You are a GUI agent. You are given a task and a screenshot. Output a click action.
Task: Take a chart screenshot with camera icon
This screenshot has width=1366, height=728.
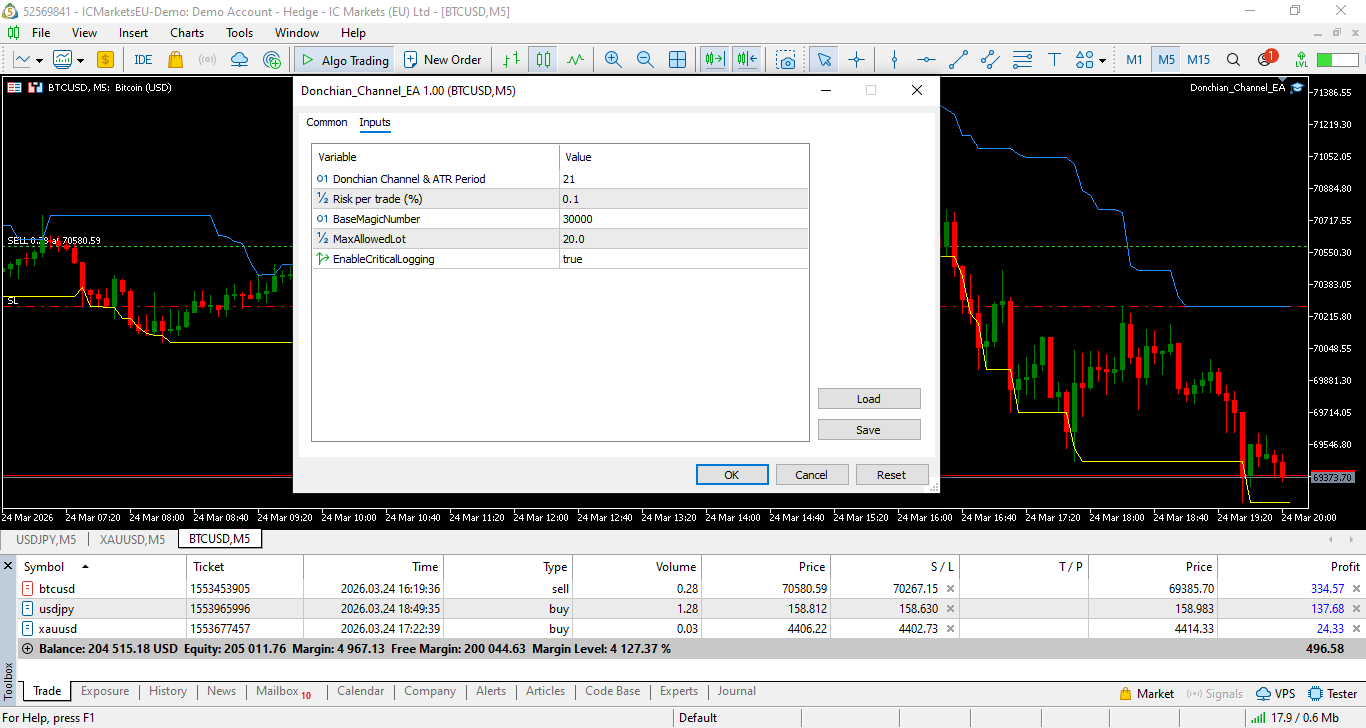787,60
